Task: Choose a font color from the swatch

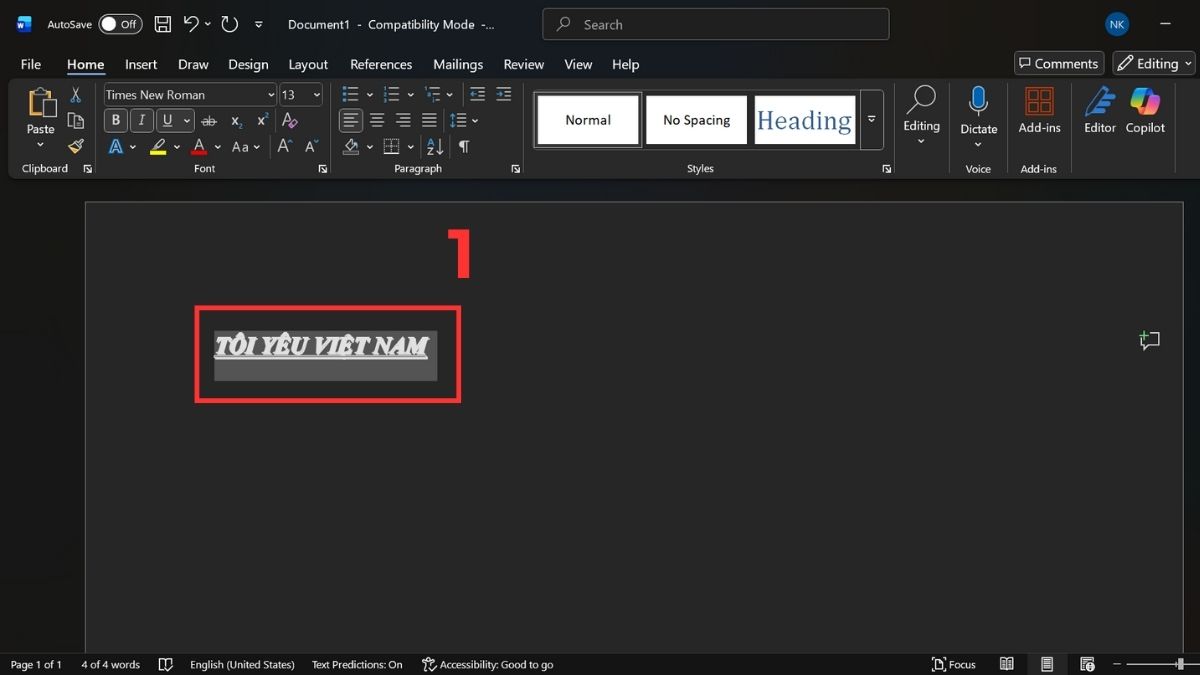Action: tap(198, 147)
